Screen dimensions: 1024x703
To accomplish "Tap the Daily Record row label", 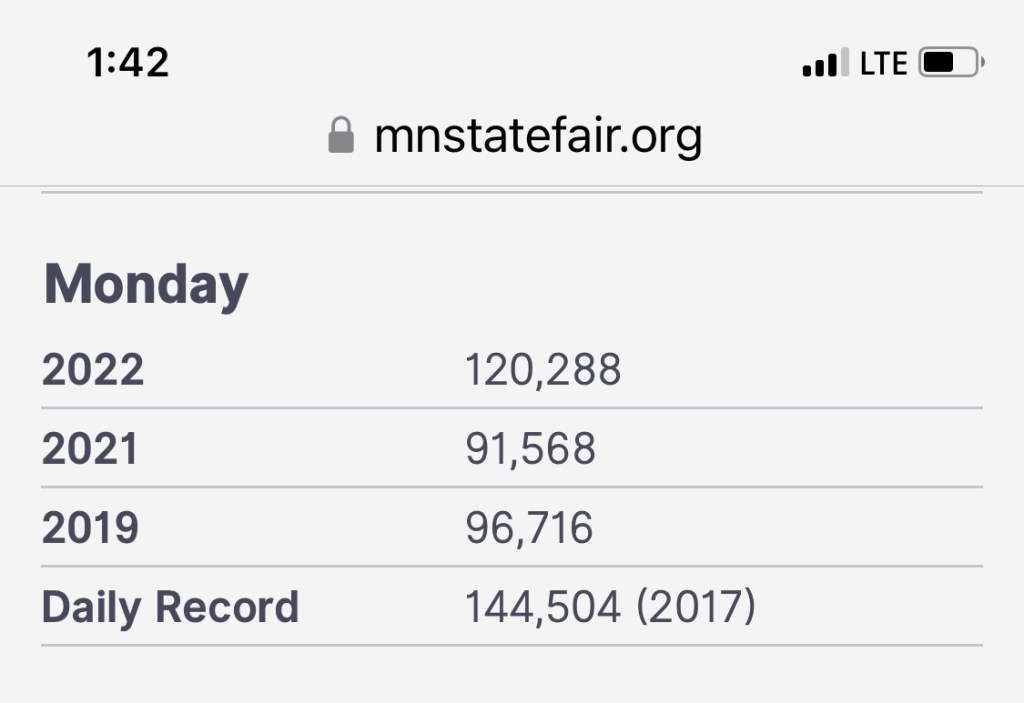I will coord(170,607).
